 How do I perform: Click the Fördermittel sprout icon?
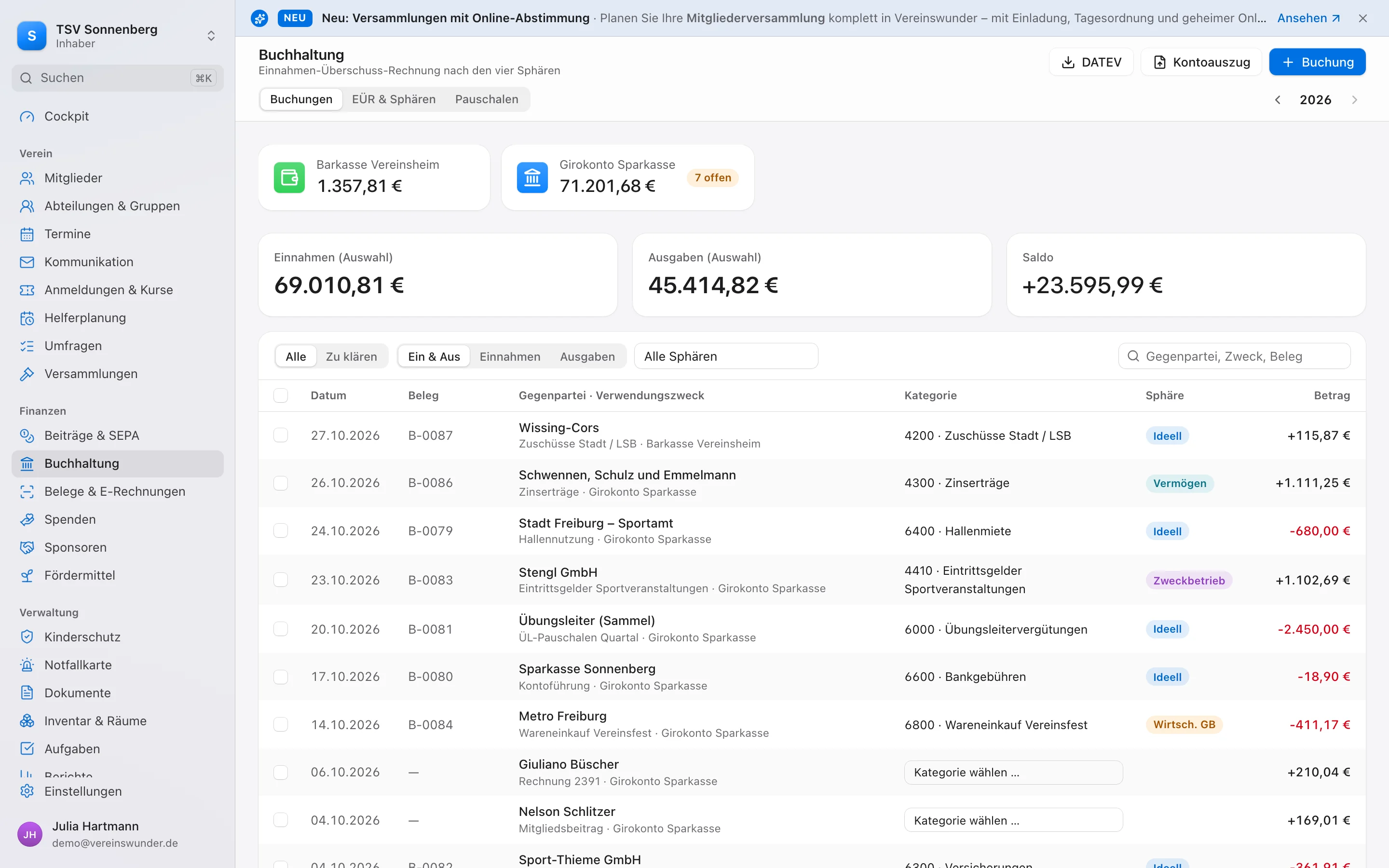point(27,576)
